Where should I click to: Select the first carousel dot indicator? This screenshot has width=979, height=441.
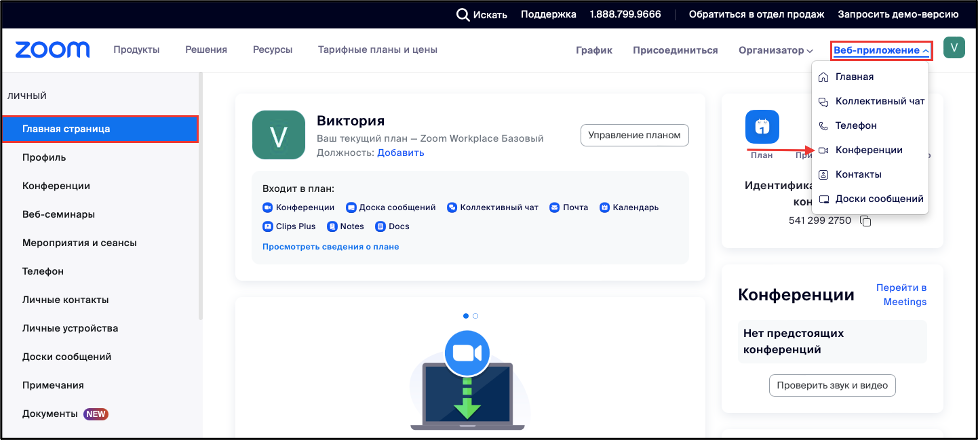point(466,316)
